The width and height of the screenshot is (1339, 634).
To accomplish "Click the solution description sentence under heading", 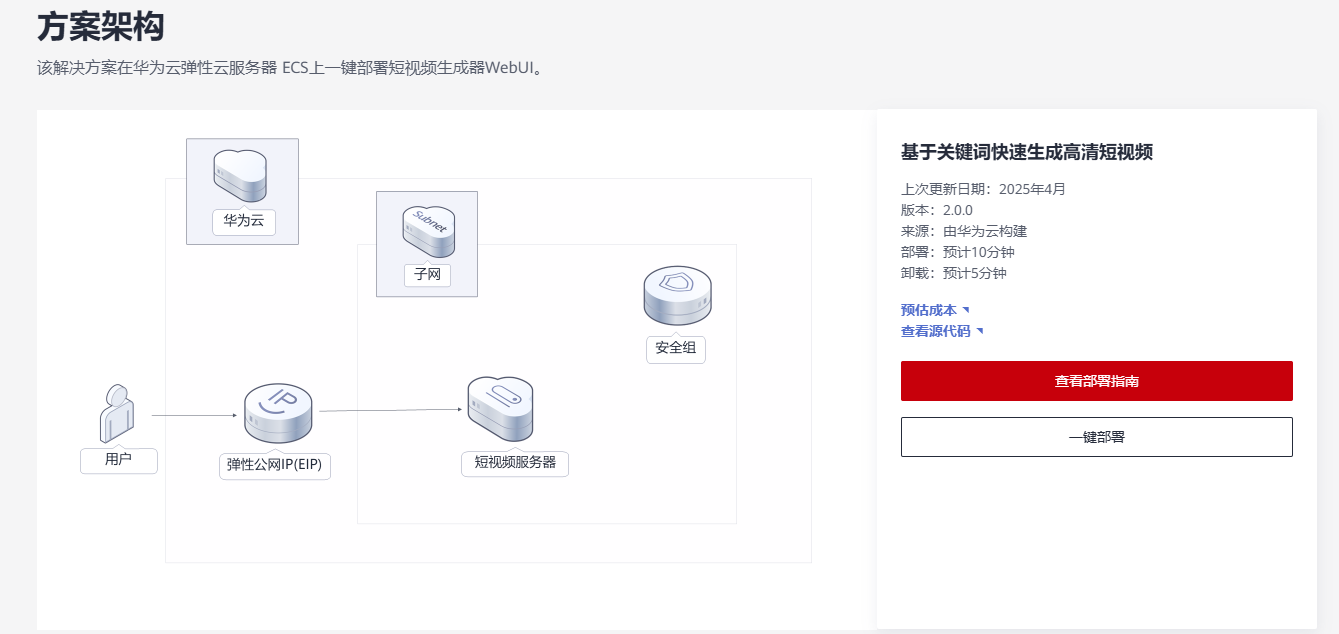I will pos(290,68).
